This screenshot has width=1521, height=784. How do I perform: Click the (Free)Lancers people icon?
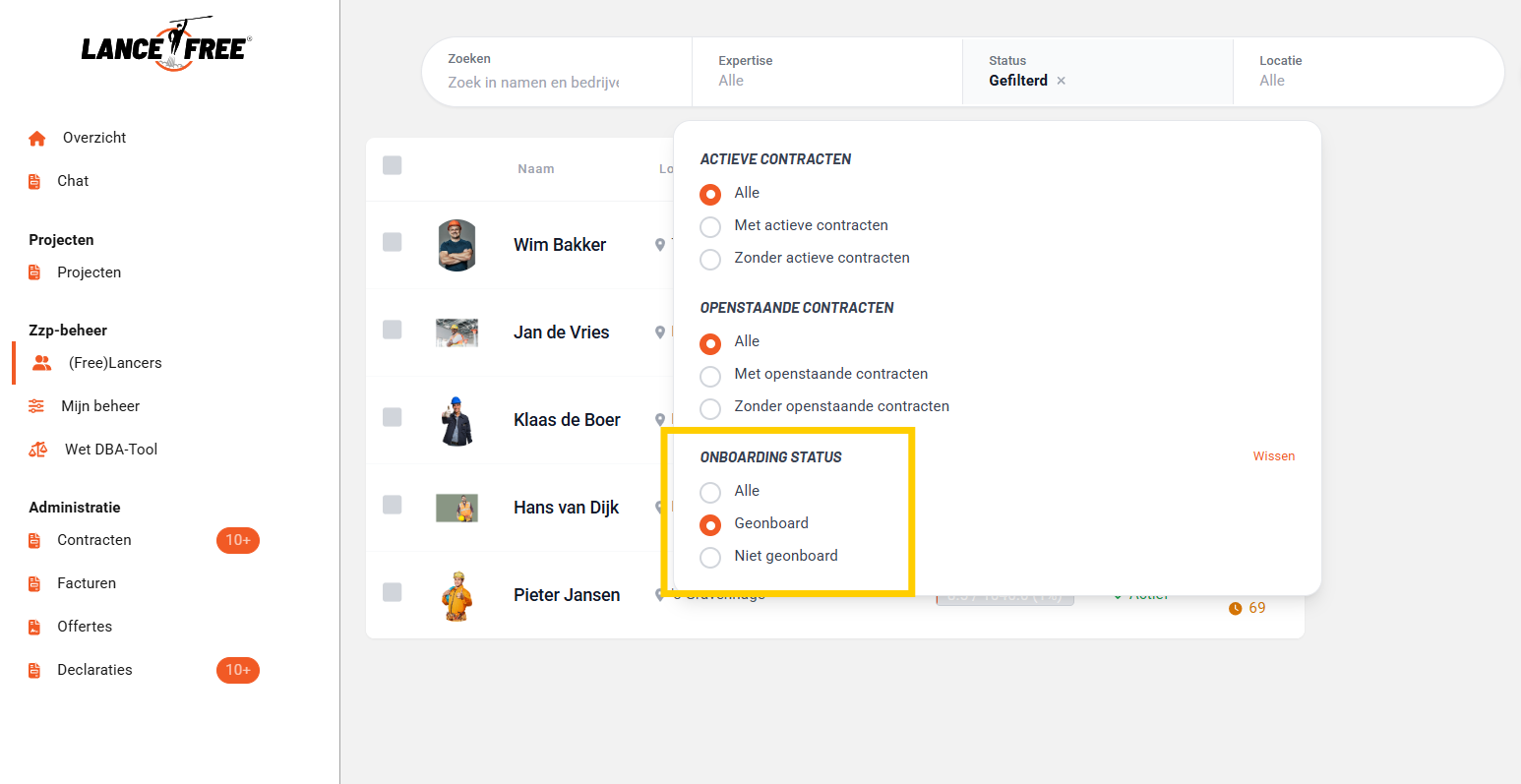coord(41,363)
